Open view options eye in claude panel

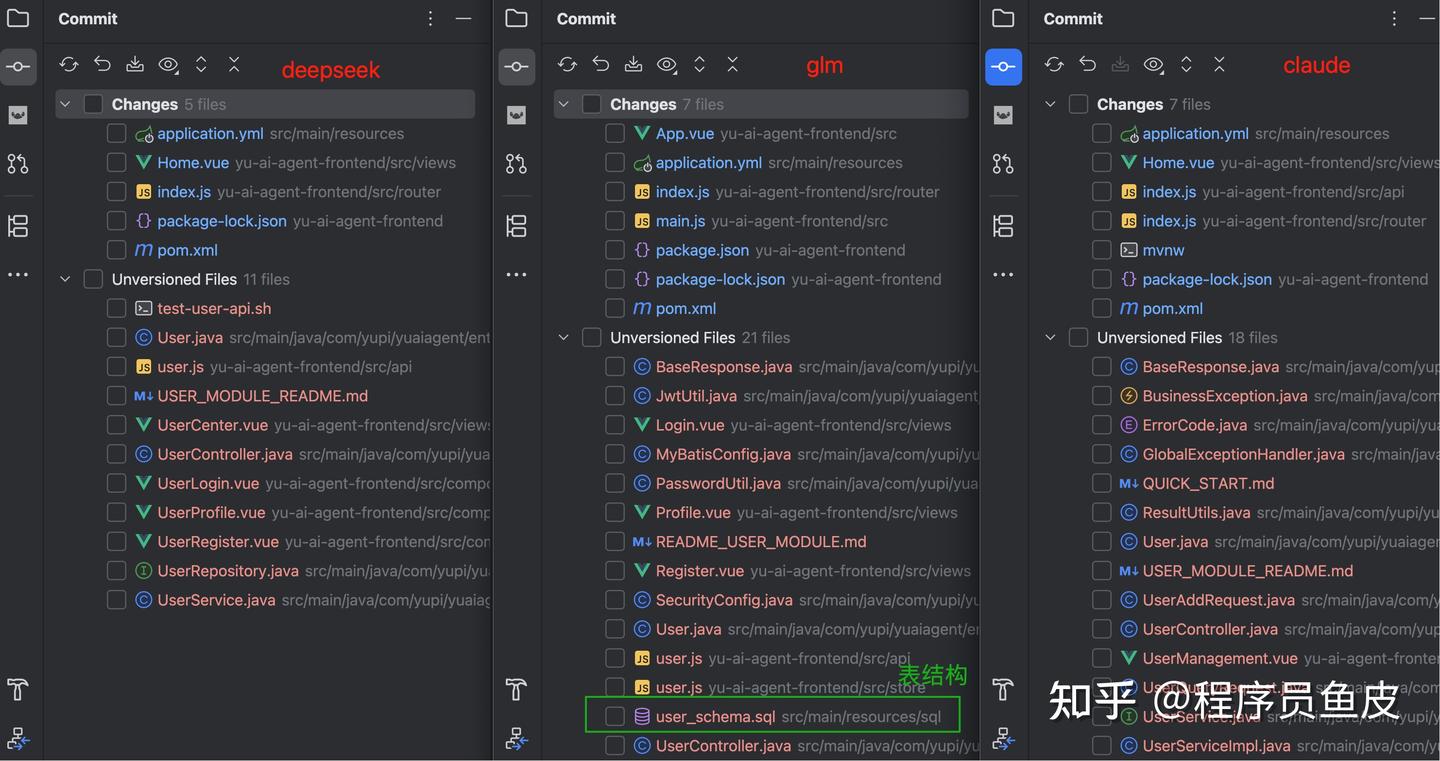[1154, 65]
